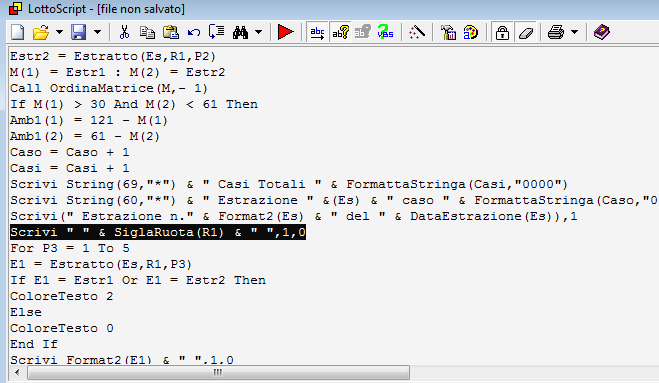659x383 pixels.
Task: Click the magic wand icon
Action: click(x=417, y=32)
